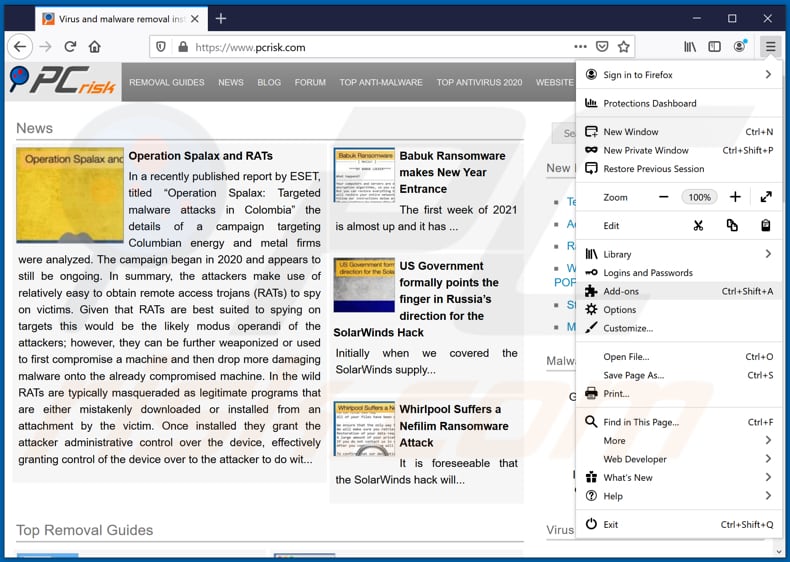Paste using the clipboard icon

point(766,225)
